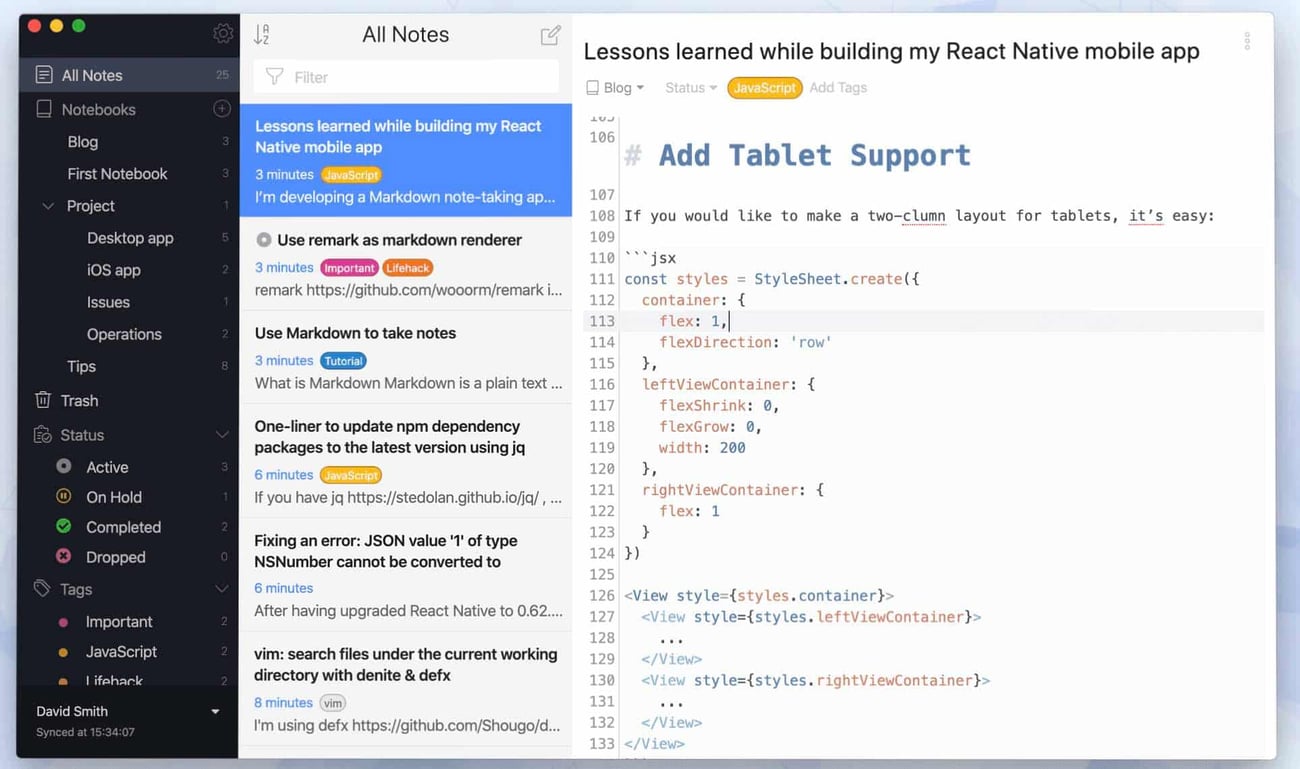Click the sort order icon above the note list

point(262,33)
